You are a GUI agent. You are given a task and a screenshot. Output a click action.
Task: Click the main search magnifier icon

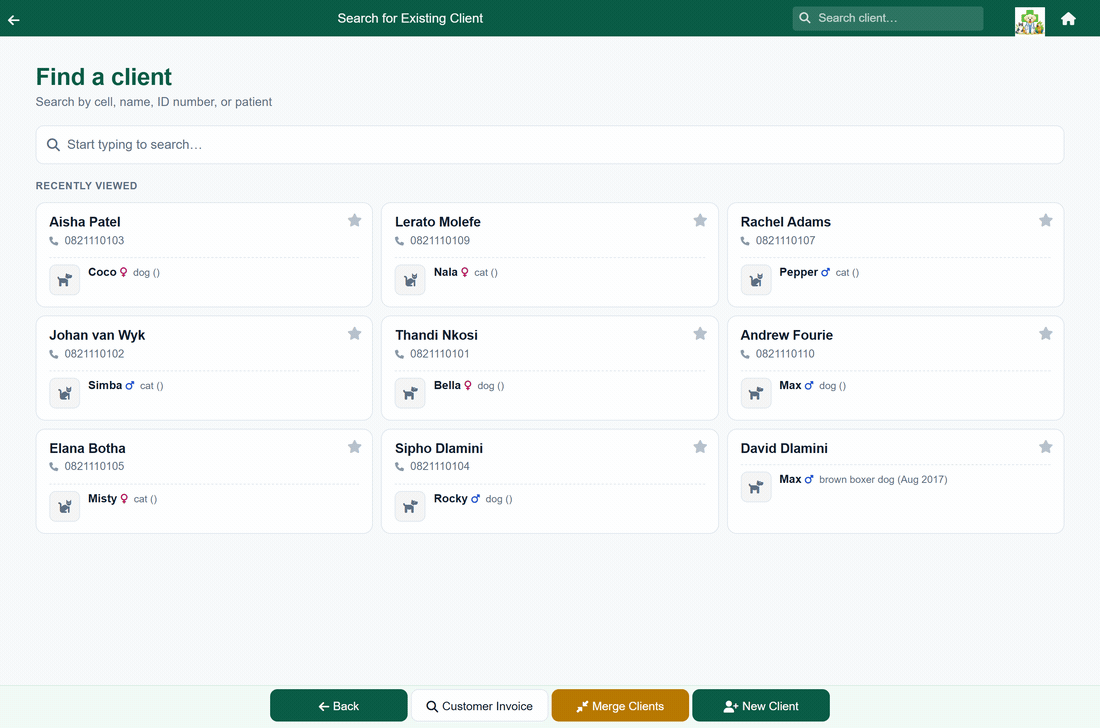[x=53, y=145]
